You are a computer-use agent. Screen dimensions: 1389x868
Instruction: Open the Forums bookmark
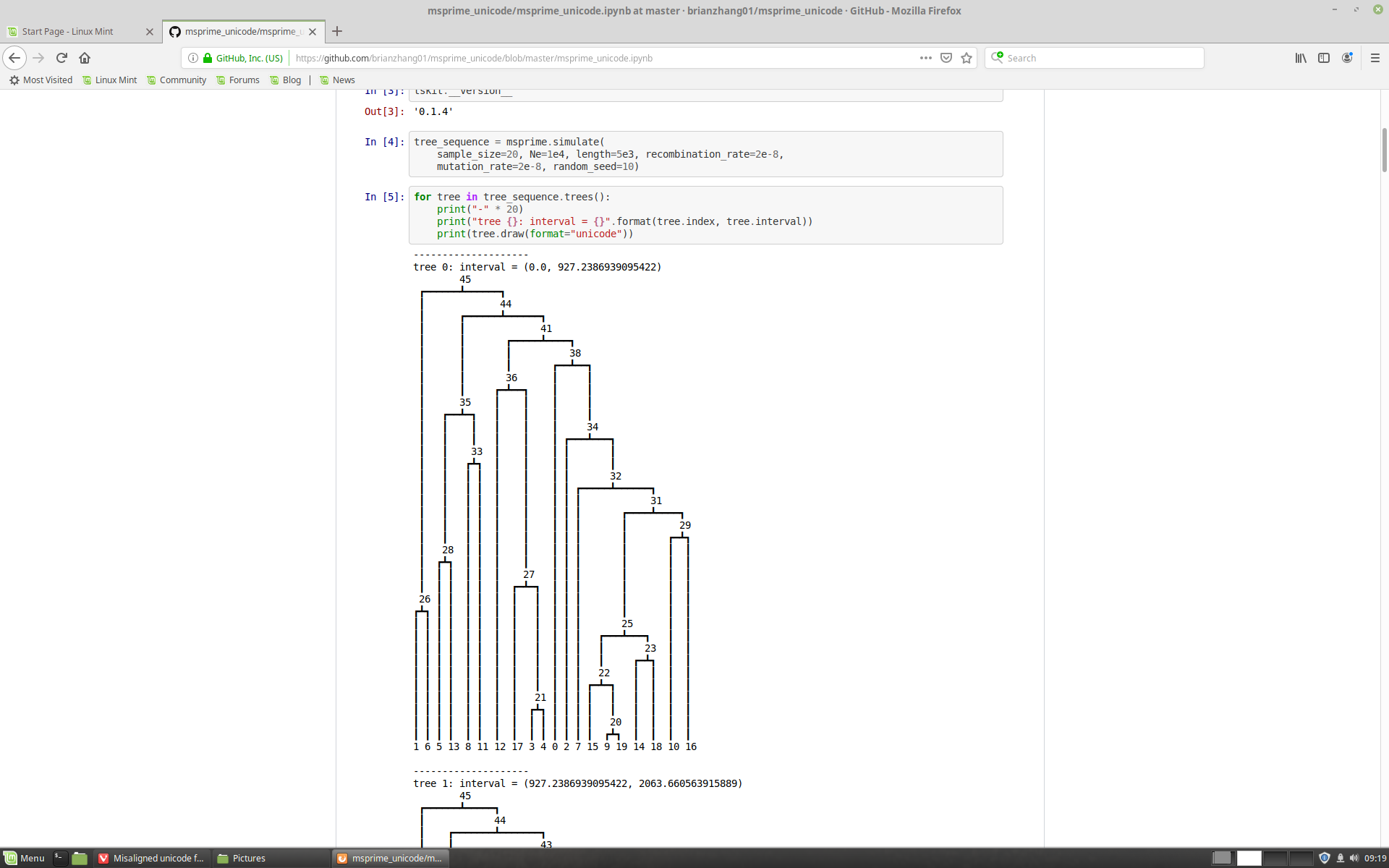[244, 80]
